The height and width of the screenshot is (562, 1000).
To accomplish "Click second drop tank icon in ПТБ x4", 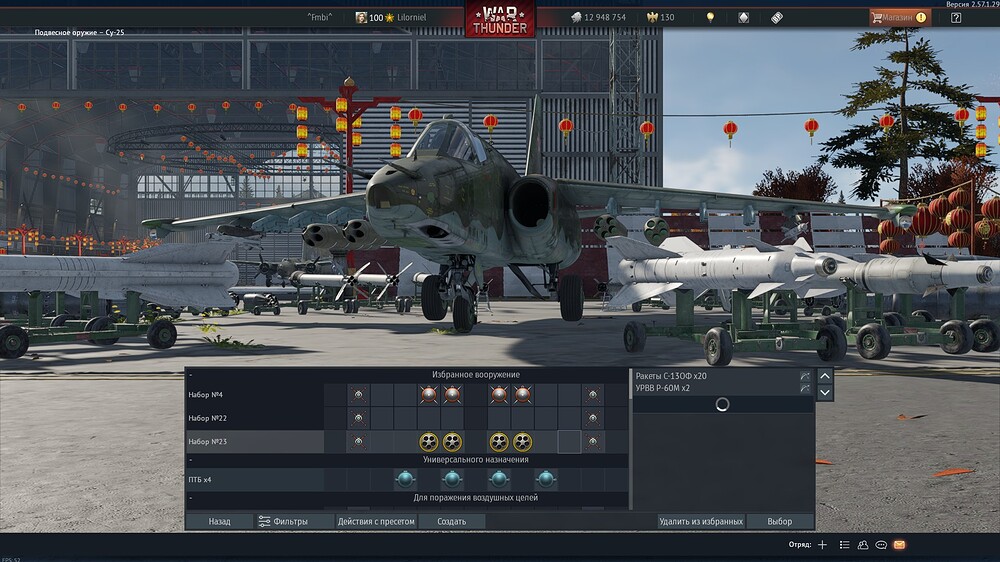I will point(452,479).
